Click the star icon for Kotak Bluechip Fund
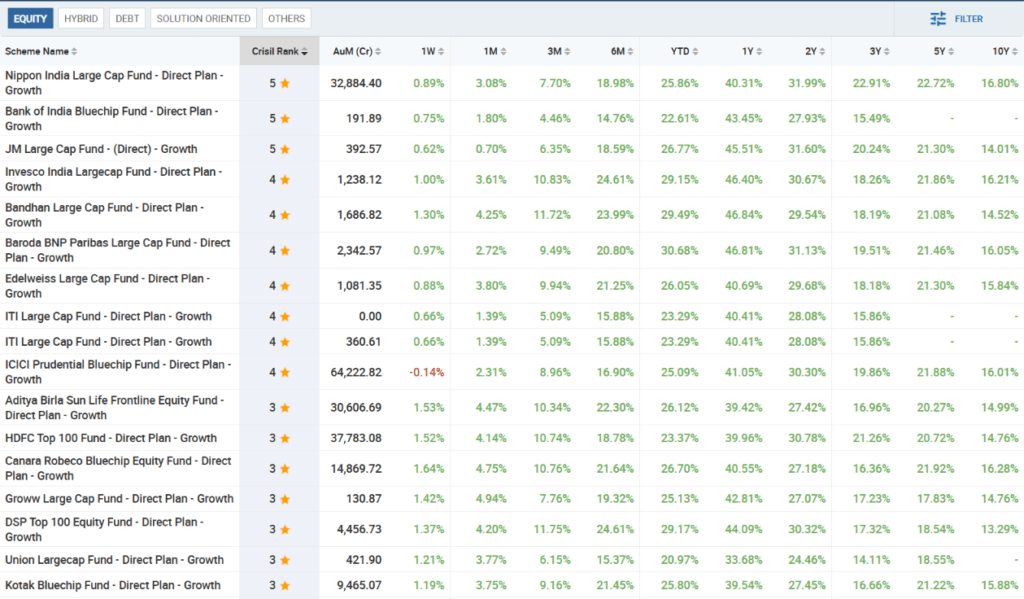The image size is (1024, 599). (285, 585)
